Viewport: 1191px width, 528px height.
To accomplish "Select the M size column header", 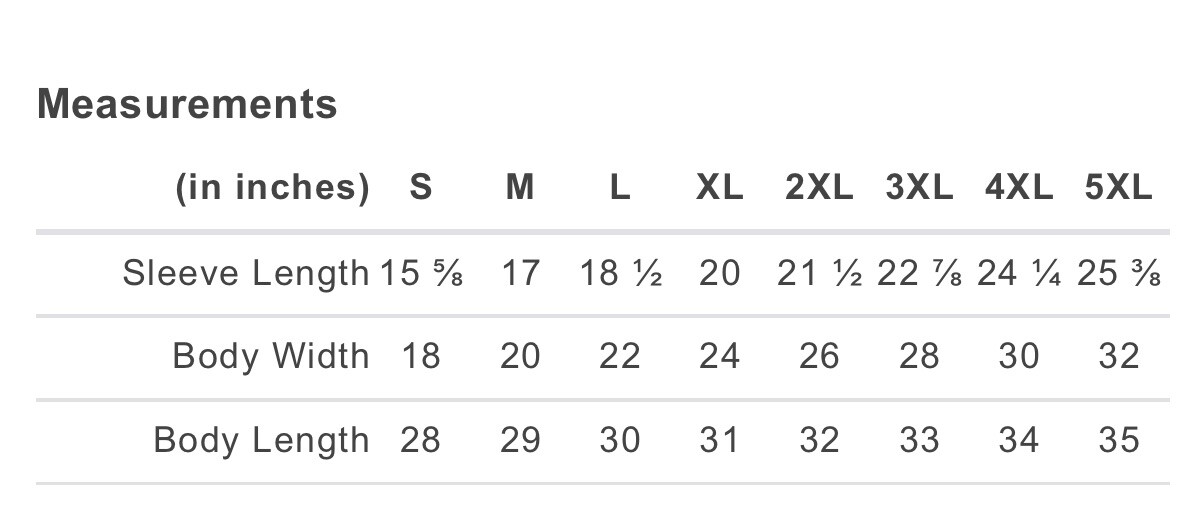I will click(520, 187).
